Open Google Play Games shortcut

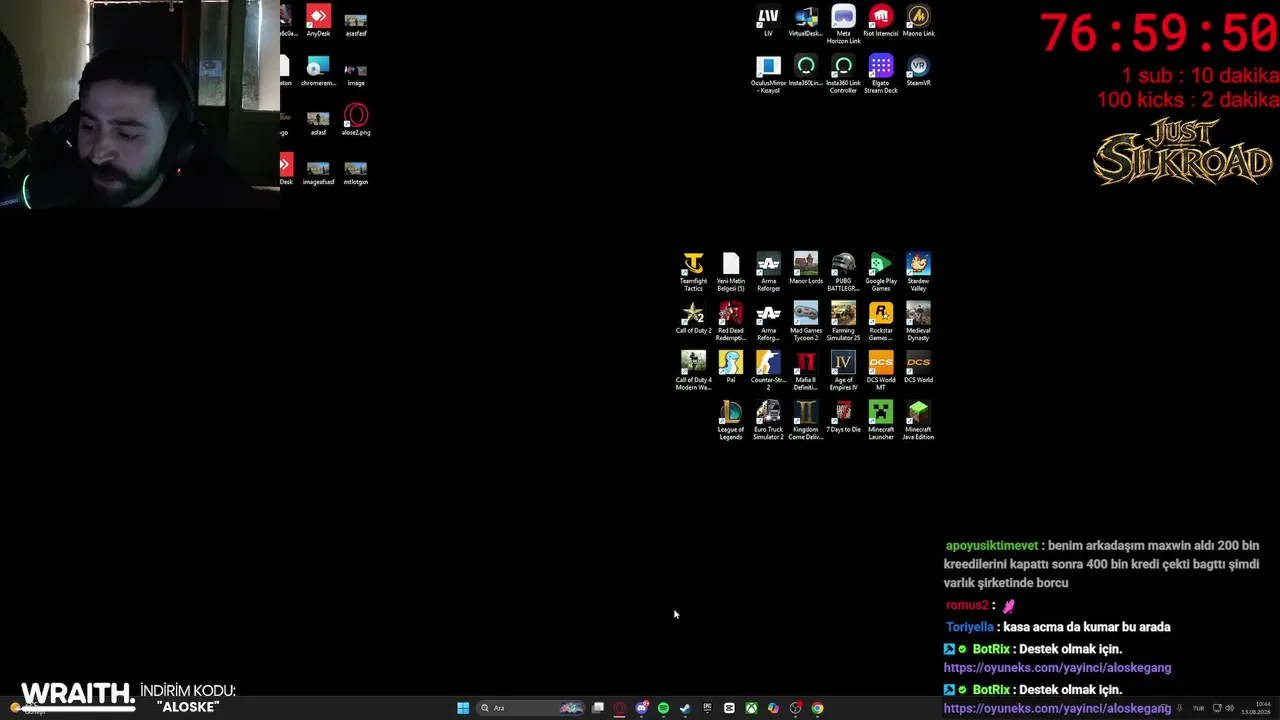881,272
